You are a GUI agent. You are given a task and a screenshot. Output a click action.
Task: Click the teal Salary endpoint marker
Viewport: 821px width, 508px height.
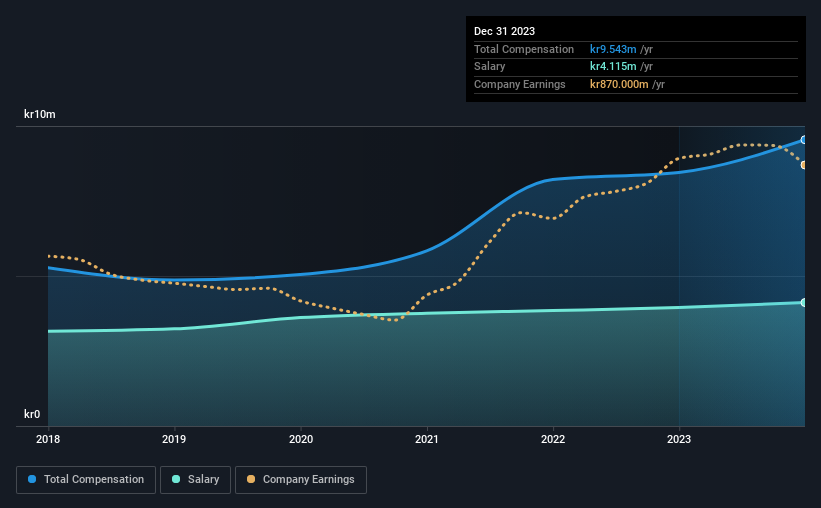pyautogui.click(x=804, y=302)
